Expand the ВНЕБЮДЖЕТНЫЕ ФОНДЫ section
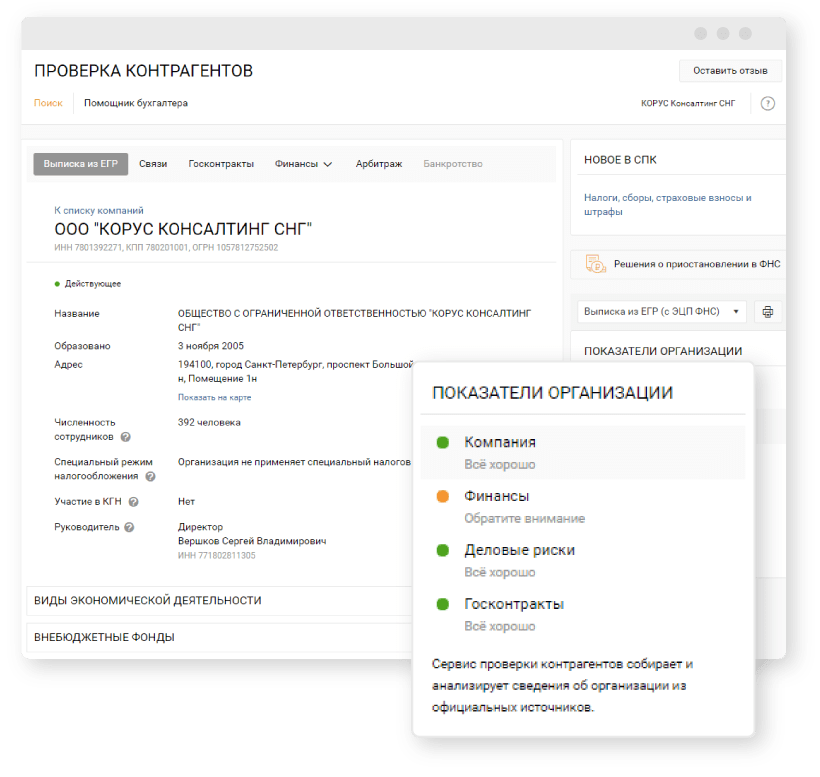This screenshot has width=820, height=777. (x=104, y=637)
